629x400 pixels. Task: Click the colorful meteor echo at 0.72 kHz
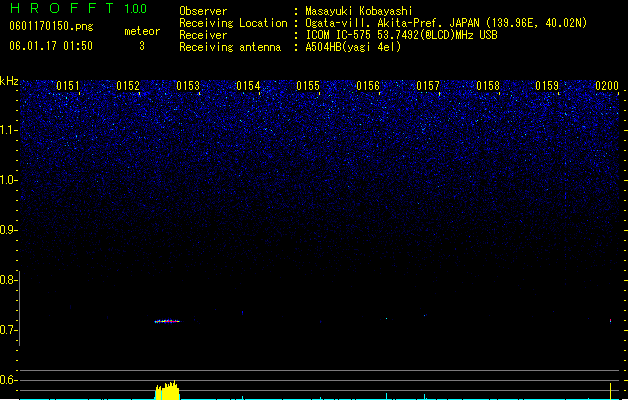click(x=167, y=321)
